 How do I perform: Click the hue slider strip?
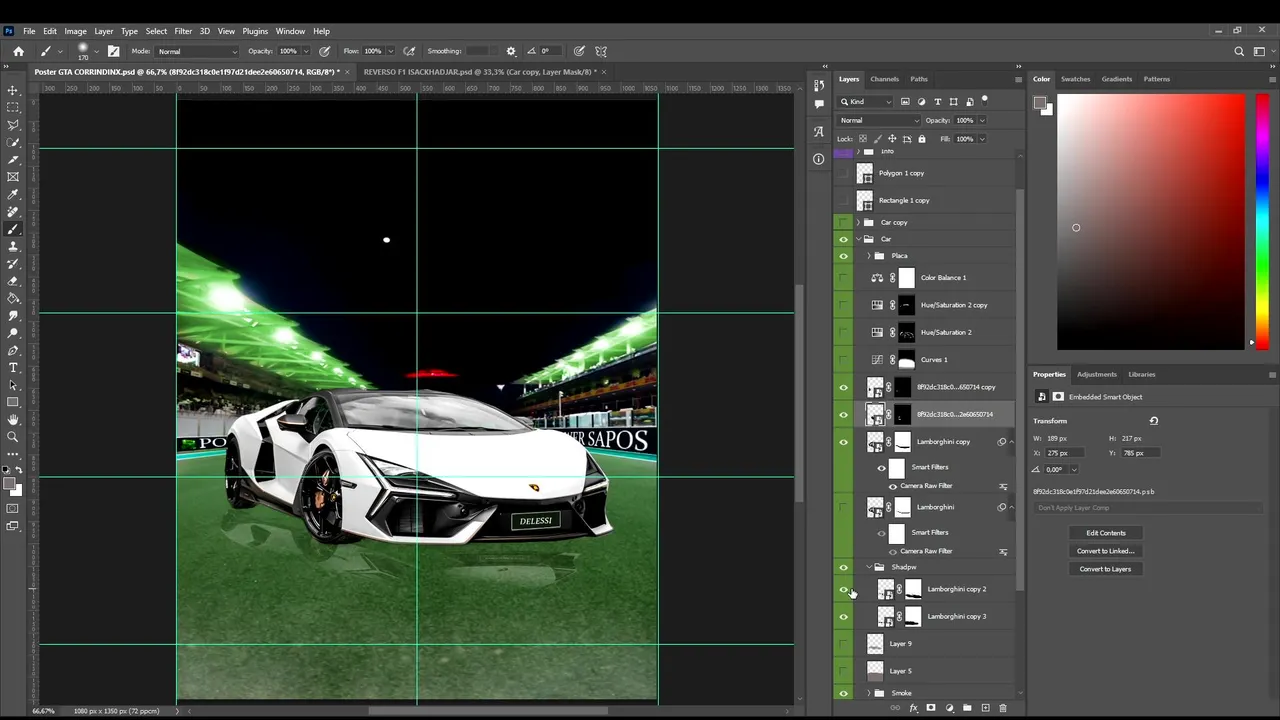pos(1262,222)
